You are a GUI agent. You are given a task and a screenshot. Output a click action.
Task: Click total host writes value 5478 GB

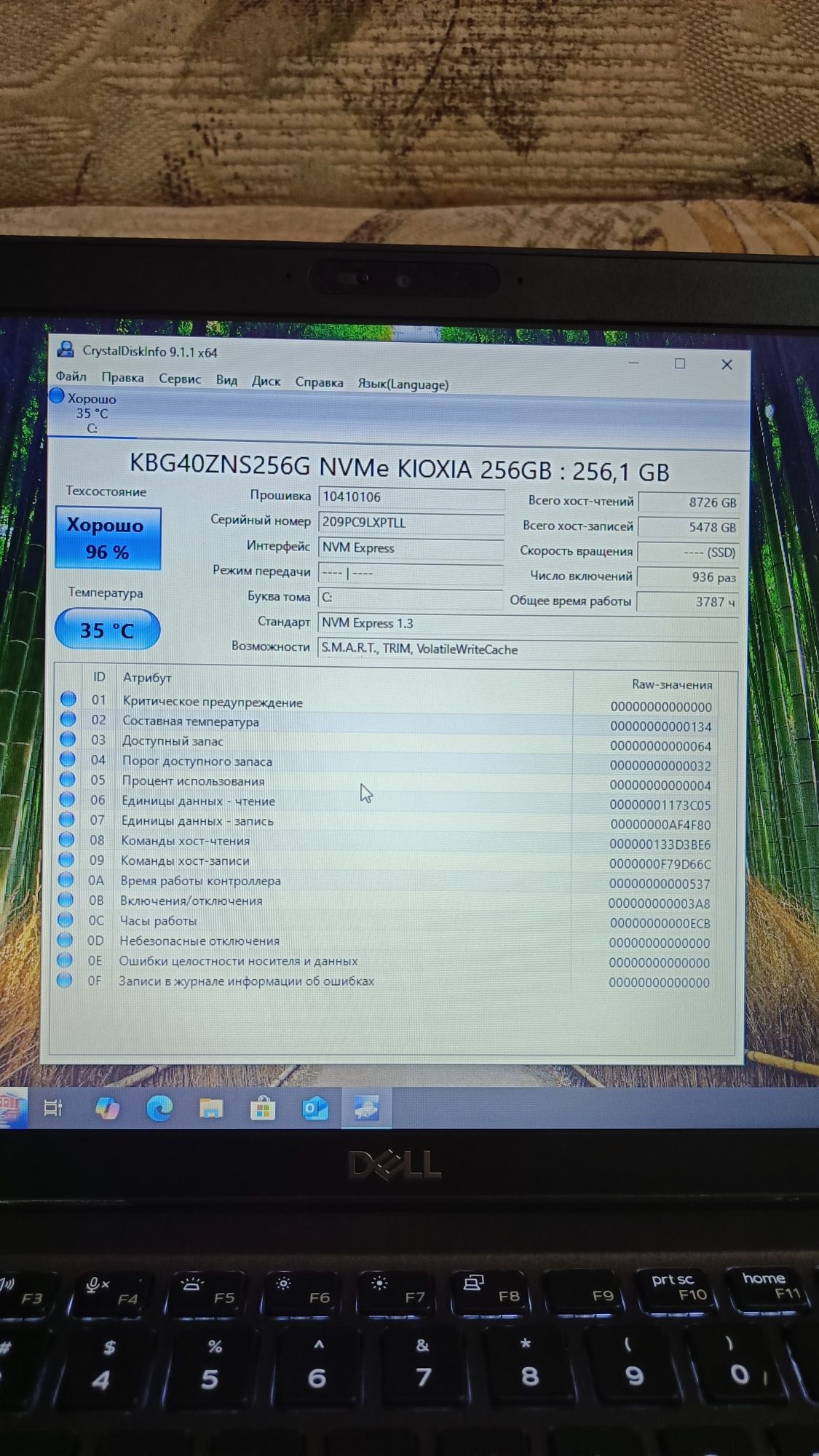pyautogui.click(x=688, y=527)
